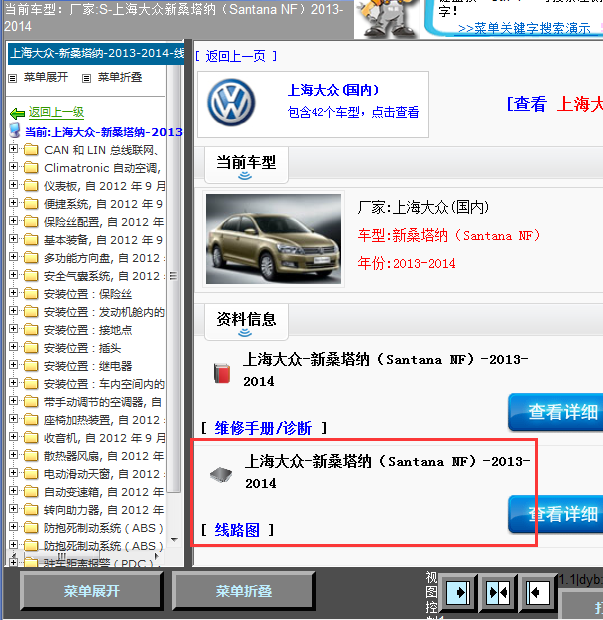Click the computer icon beside 当前:上海大众
603x620 pixels.
point(15,130)
